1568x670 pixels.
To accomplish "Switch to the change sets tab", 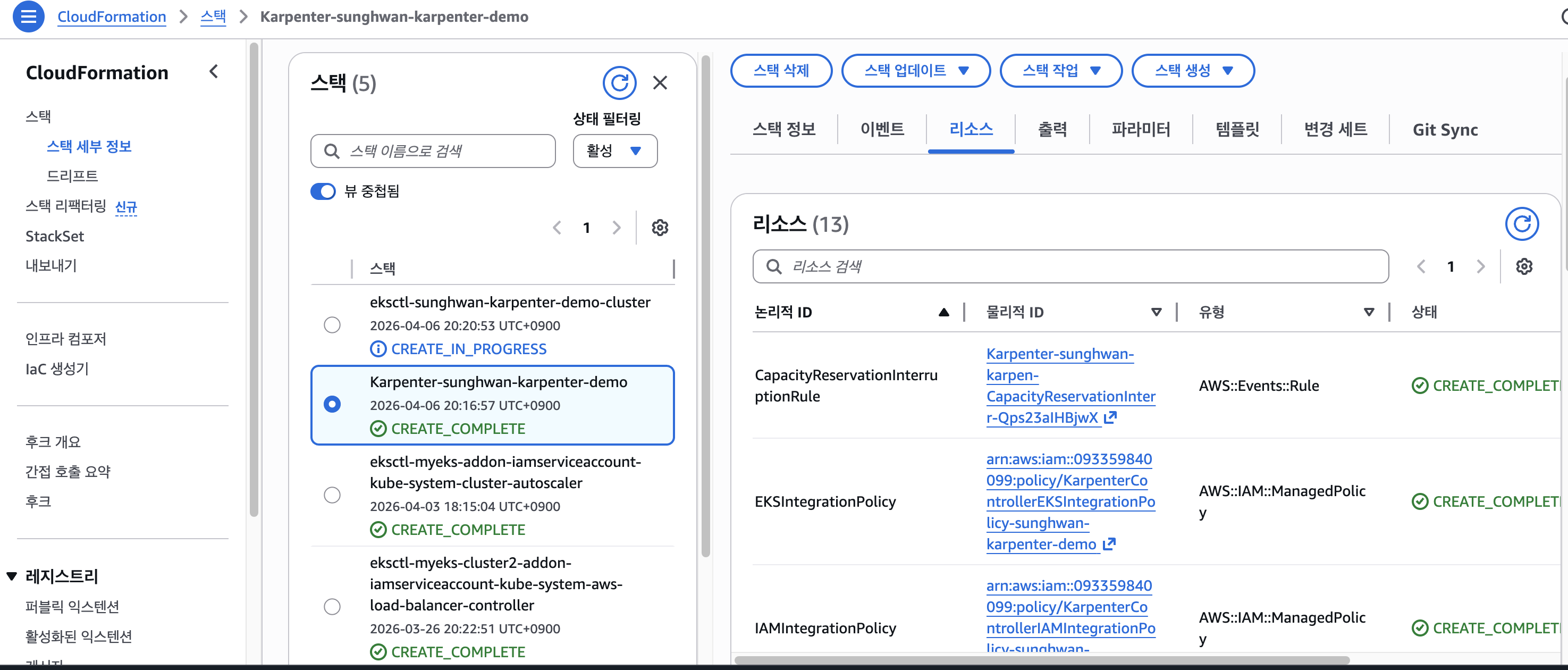I will tap(1336, 130).
